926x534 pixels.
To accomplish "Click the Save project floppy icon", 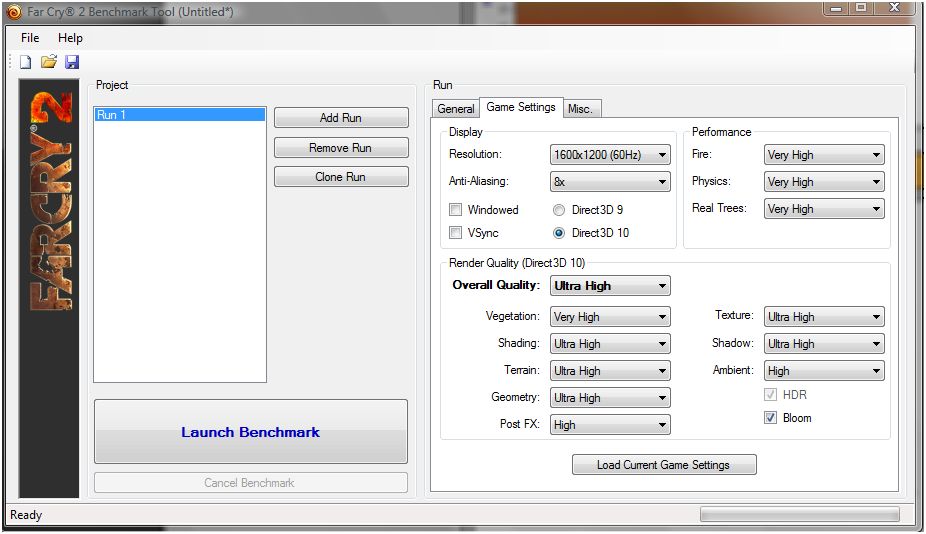I will coord(72,61).
